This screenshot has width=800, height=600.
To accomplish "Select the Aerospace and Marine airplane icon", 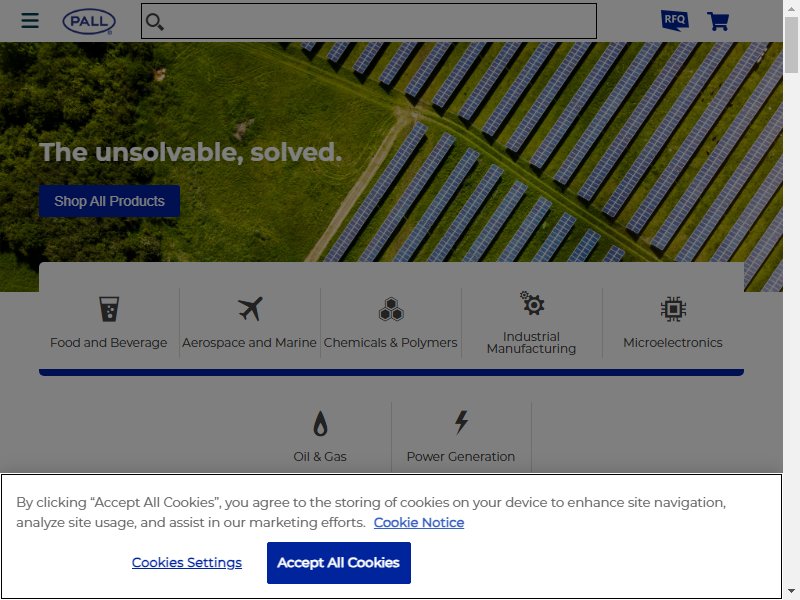I will coord(250,309).
